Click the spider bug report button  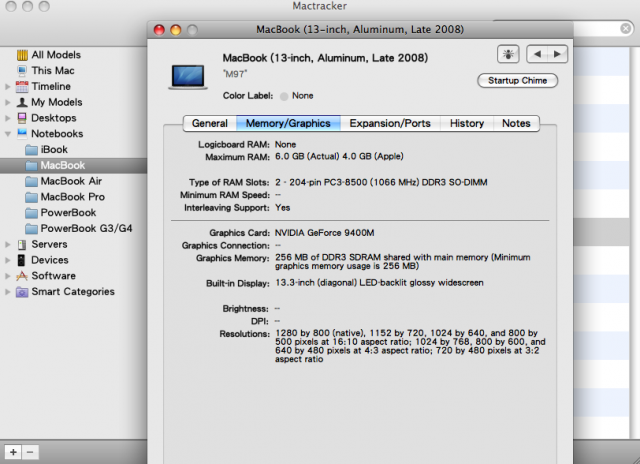(508, 54)
